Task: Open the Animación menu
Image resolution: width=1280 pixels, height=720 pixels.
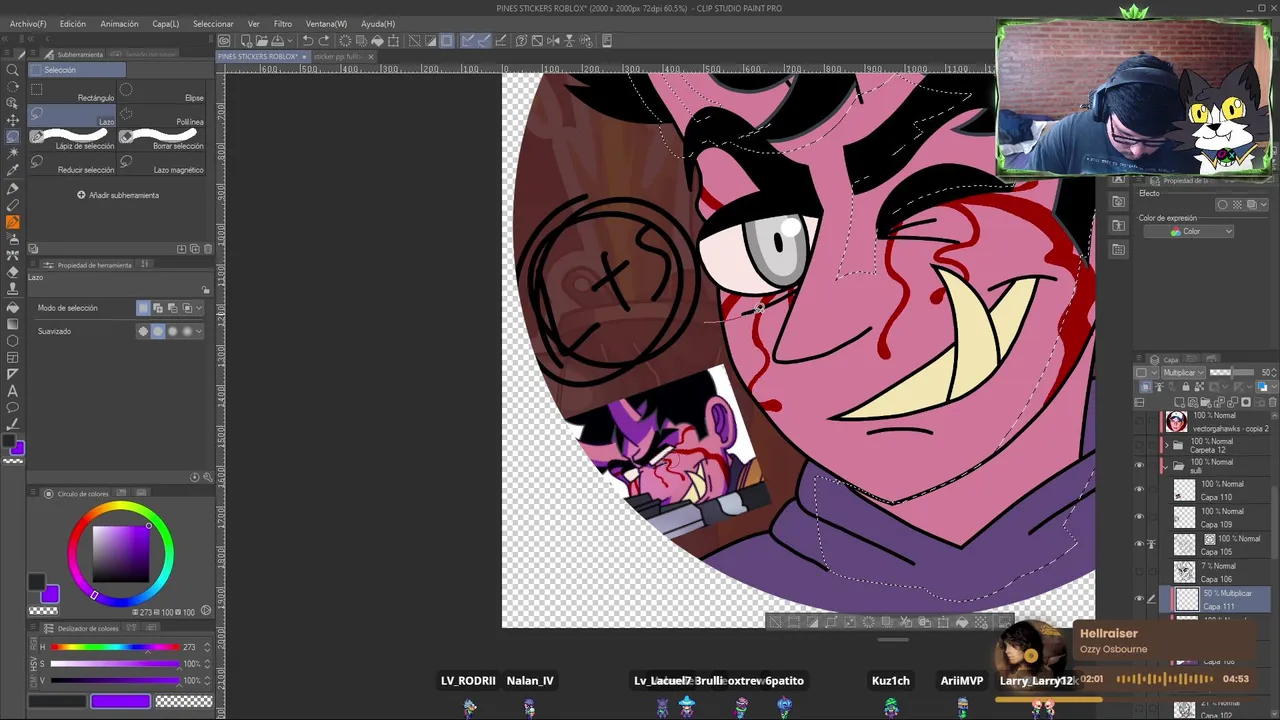Action: click(119, 23)
